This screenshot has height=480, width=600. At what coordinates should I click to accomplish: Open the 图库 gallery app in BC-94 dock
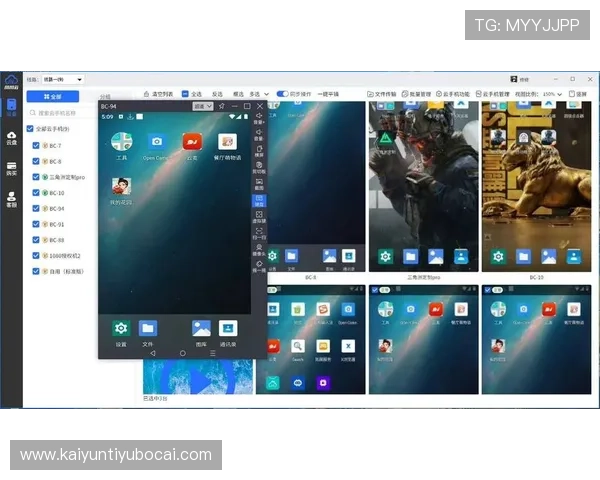coord(201,329)
